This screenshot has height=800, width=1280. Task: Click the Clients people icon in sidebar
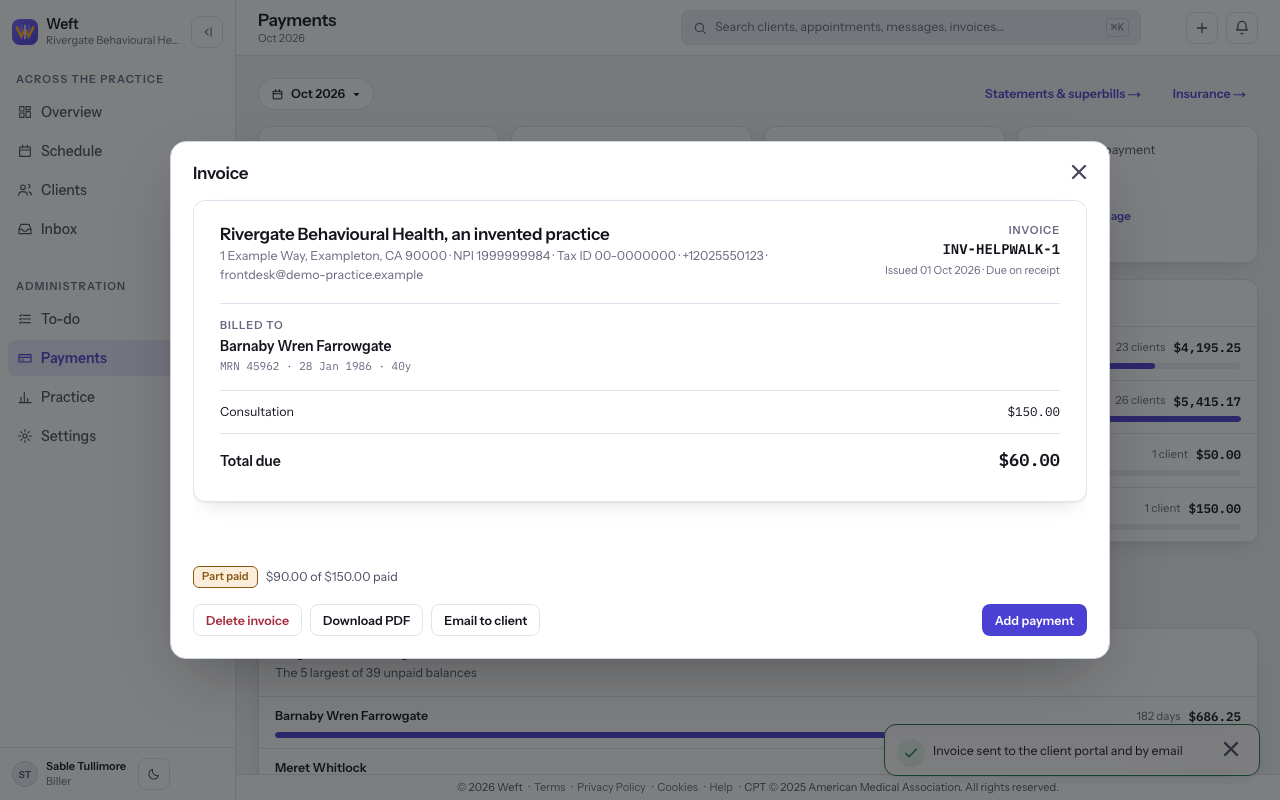pos(25,190)
